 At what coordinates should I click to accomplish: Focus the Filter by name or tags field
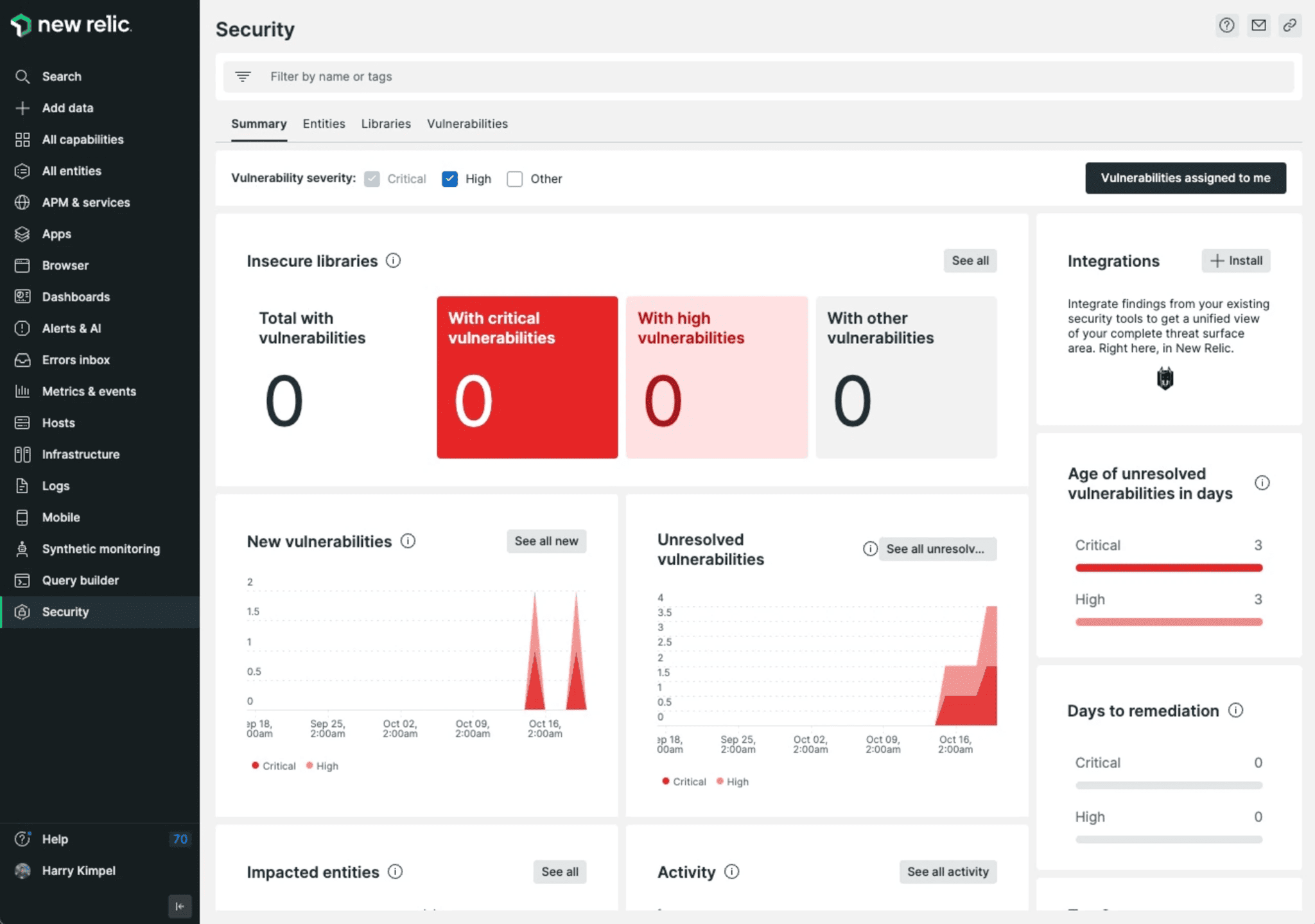pyautogui.click(x=758, y=76)
